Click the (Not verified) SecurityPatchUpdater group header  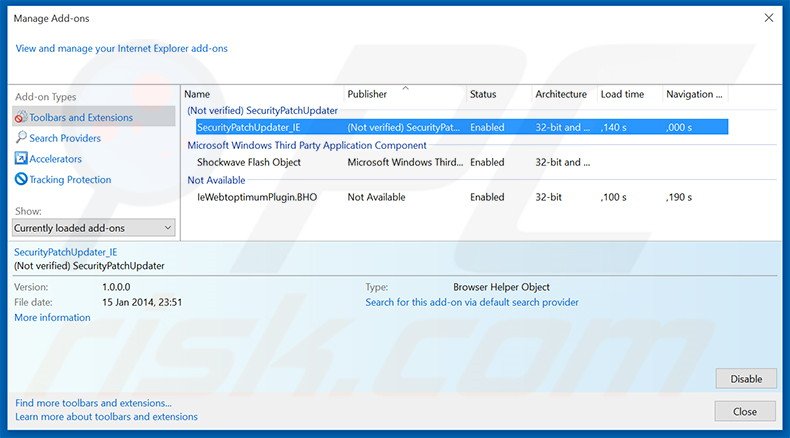pyautogui.click(x=262, y=110)
